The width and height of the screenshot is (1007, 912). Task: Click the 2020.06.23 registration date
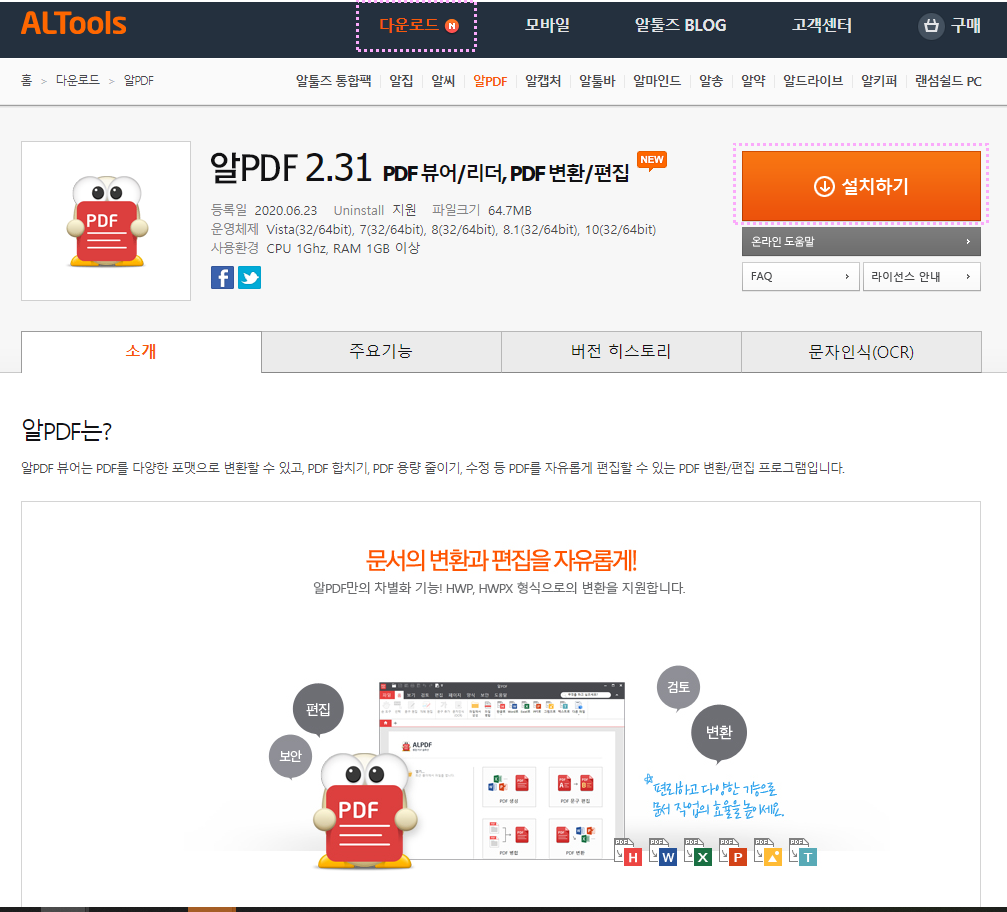286,211
